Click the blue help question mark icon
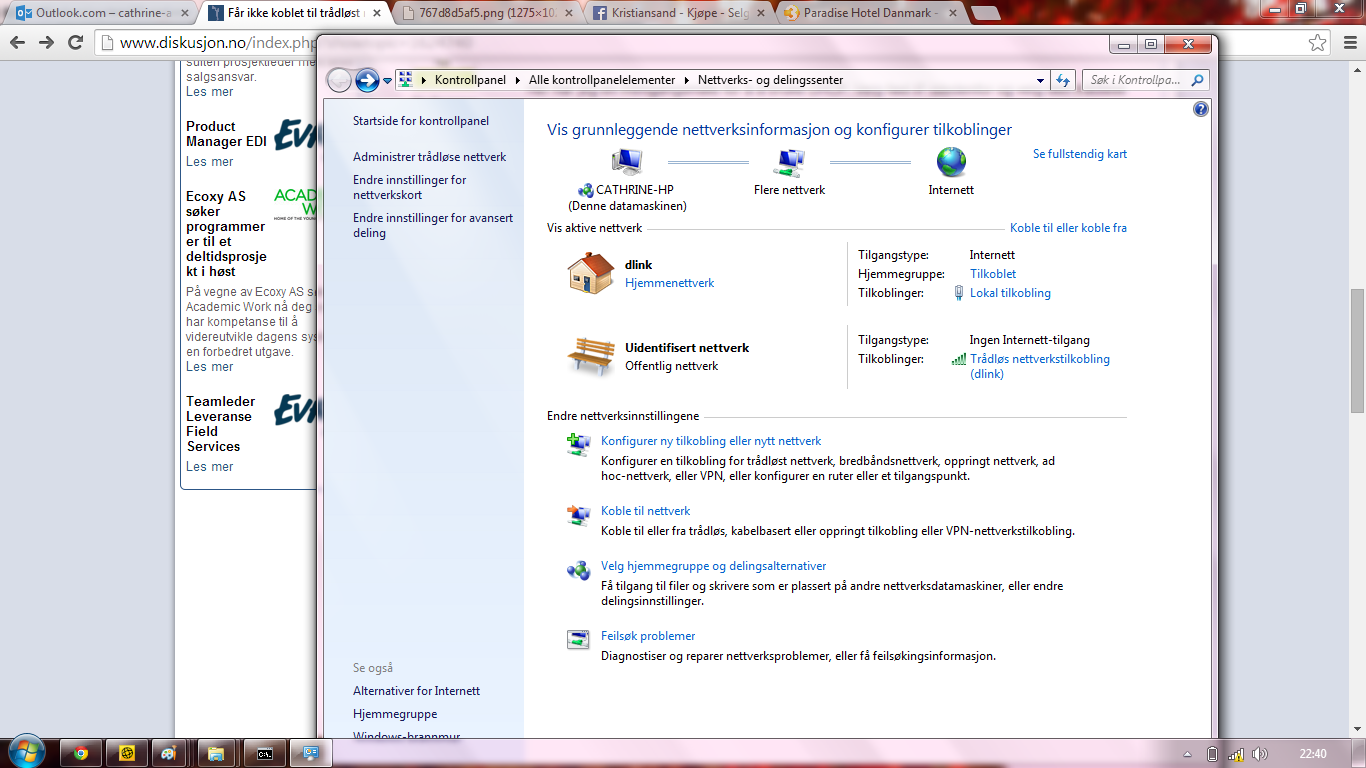This screenshot has width=1366, height=768. [1201, 109]
